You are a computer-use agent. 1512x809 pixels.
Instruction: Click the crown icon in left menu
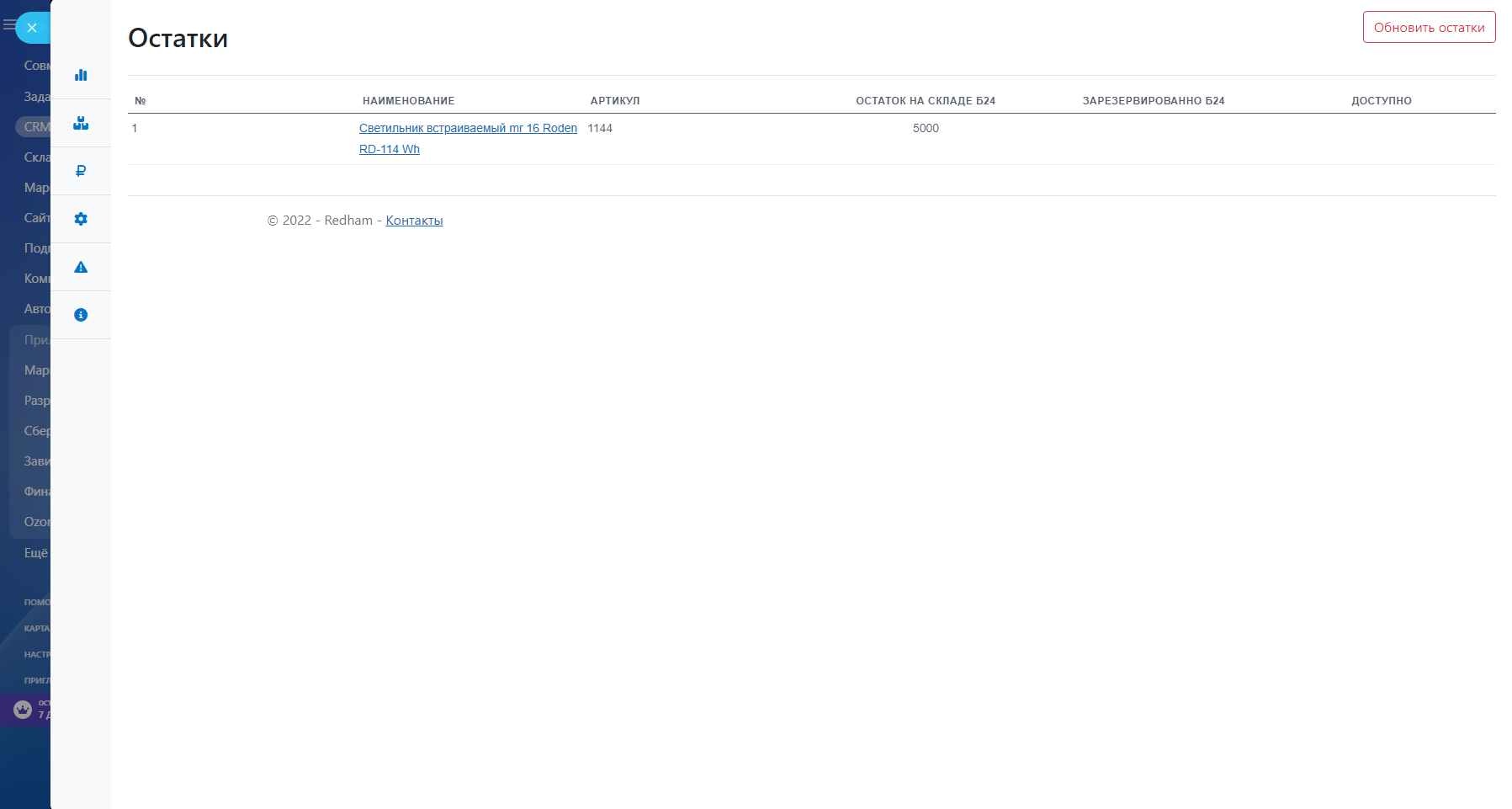(x=23, y=710)
